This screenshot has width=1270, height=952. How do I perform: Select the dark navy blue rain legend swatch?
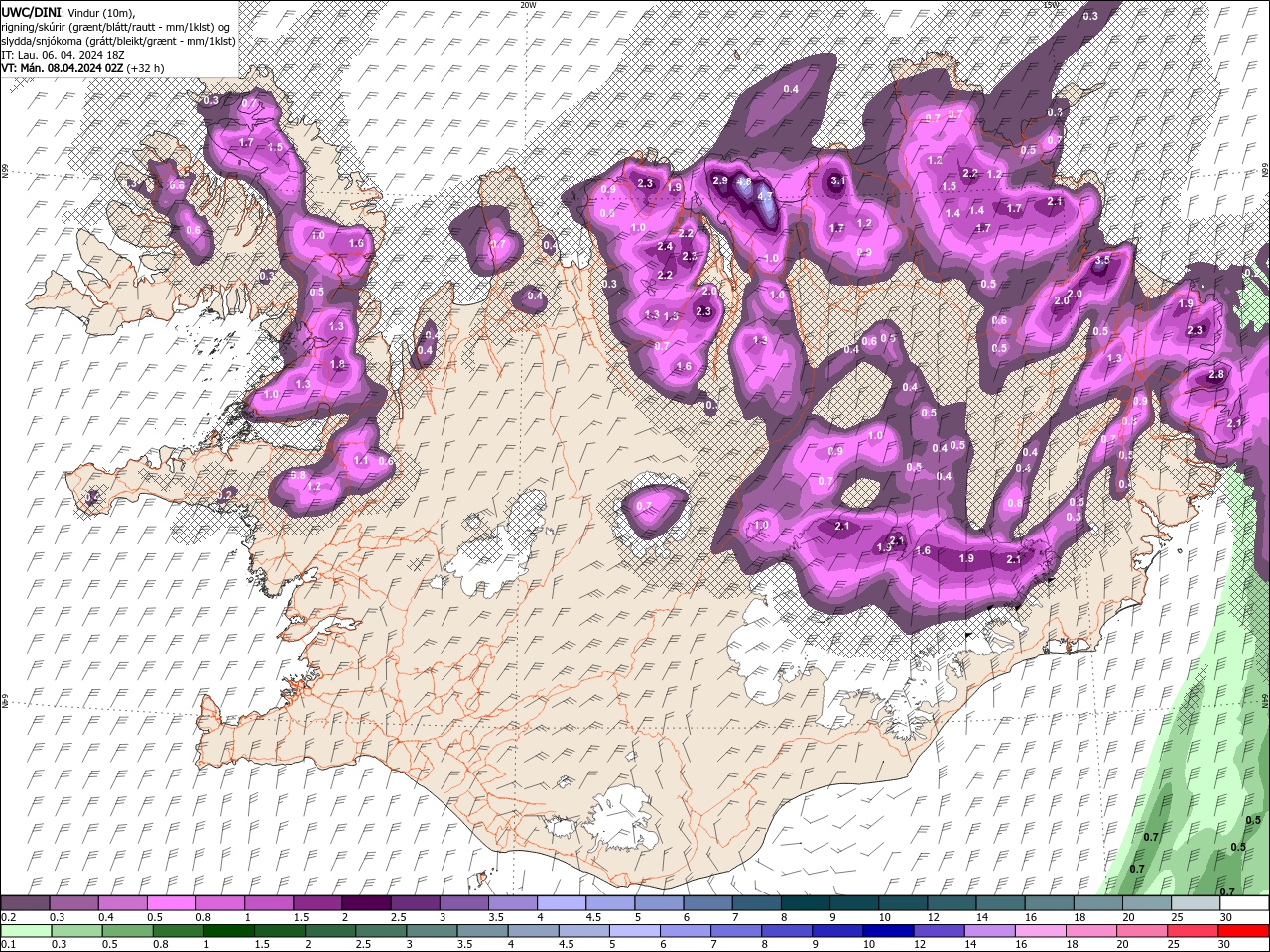[889, 932]
